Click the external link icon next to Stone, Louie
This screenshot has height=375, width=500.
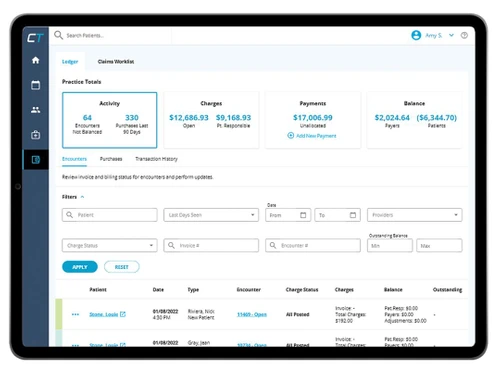click(123, 314)
